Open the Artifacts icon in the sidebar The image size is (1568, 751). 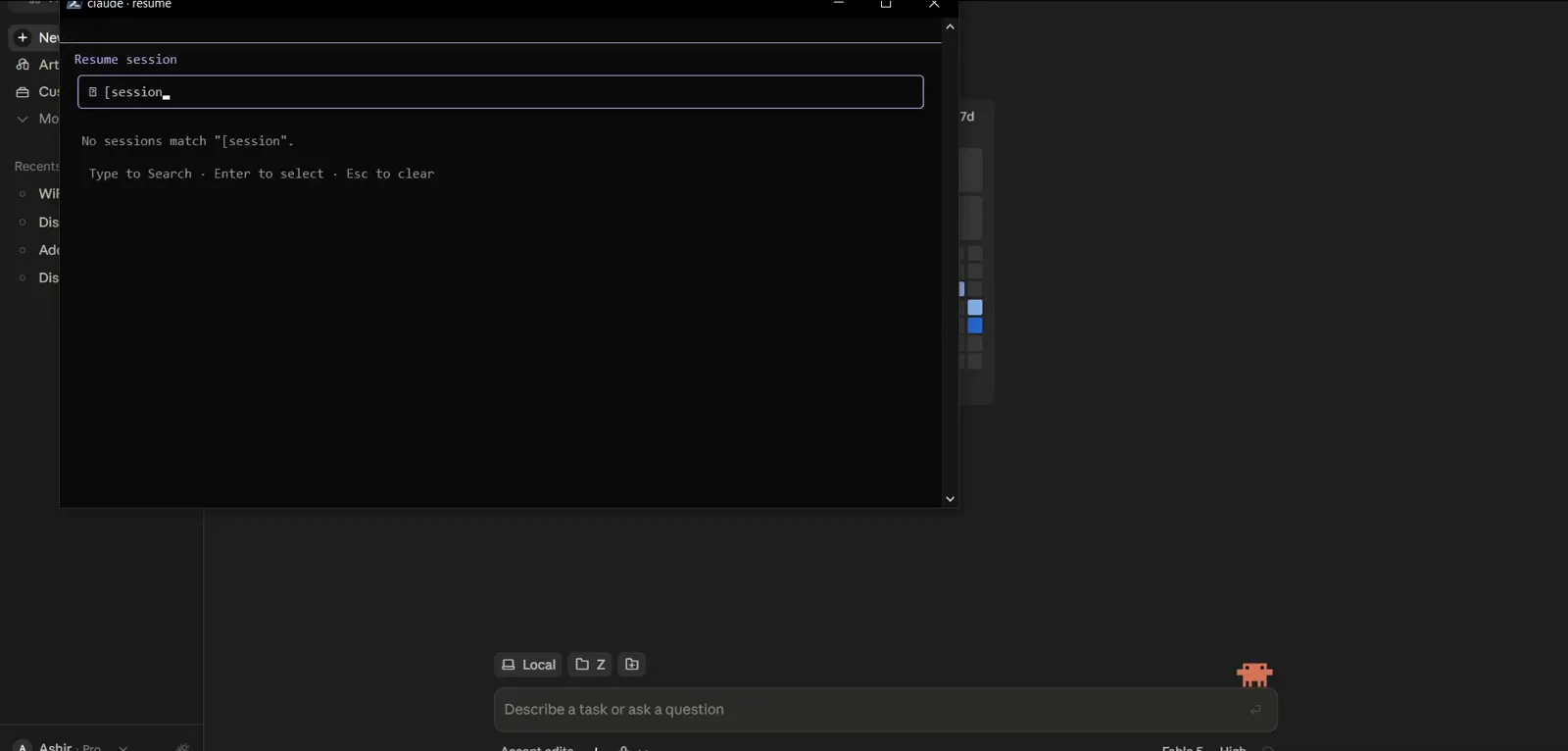pyautogui.click(x=23, y=65)
